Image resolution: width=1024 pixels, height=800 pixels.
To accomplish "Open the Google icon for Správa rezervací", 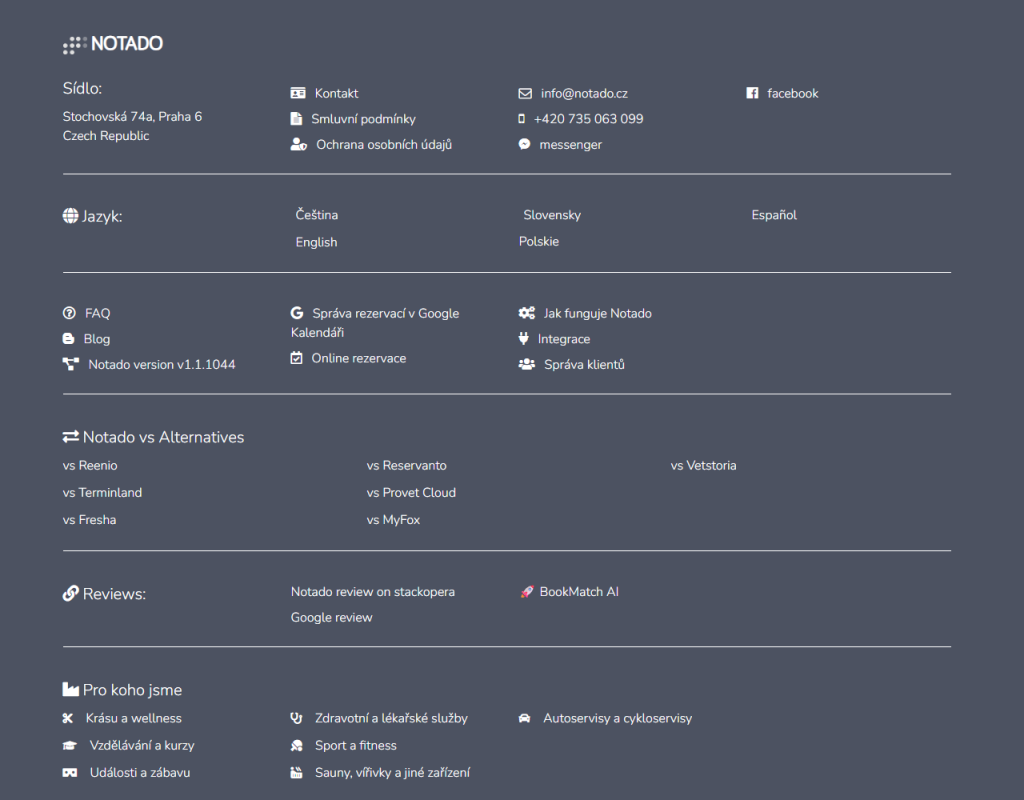I will click(x=297, y=312).
